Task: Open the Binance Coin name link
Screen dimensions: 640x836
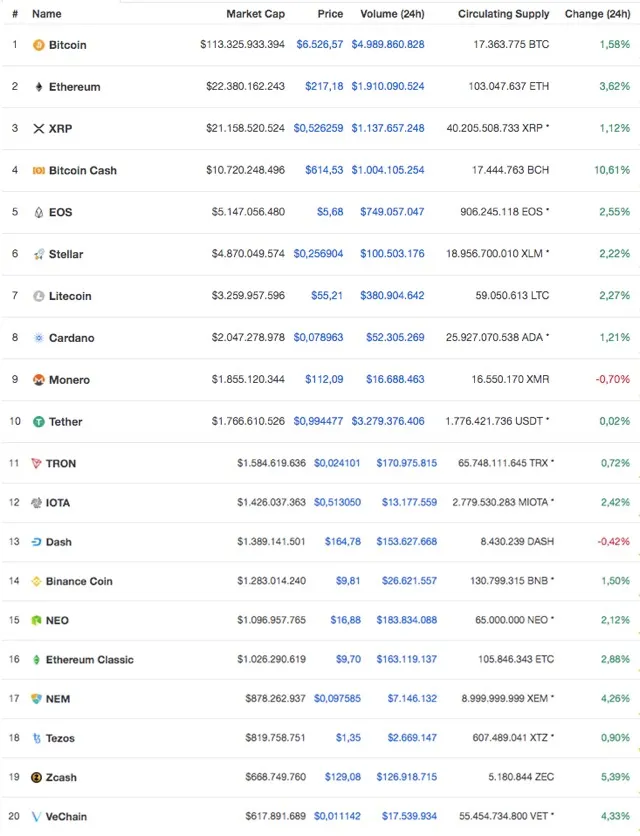Action: click(79, 581)
